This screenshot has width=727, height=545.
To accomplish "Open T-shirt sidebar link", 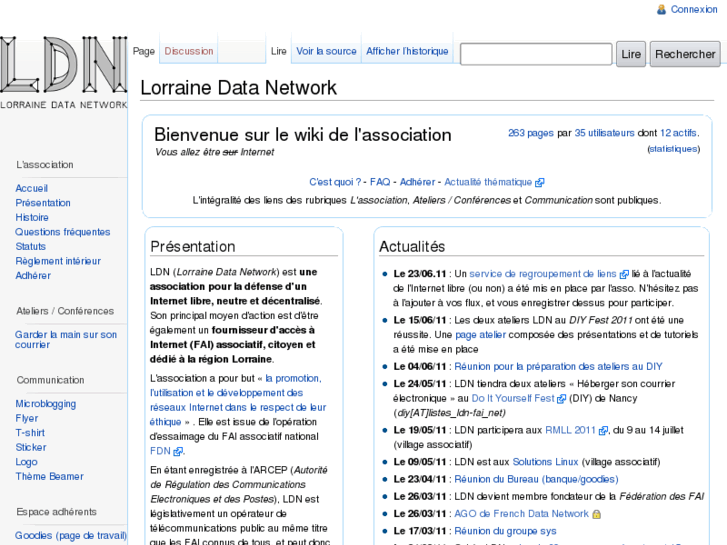I will click(x=30, y=433).
